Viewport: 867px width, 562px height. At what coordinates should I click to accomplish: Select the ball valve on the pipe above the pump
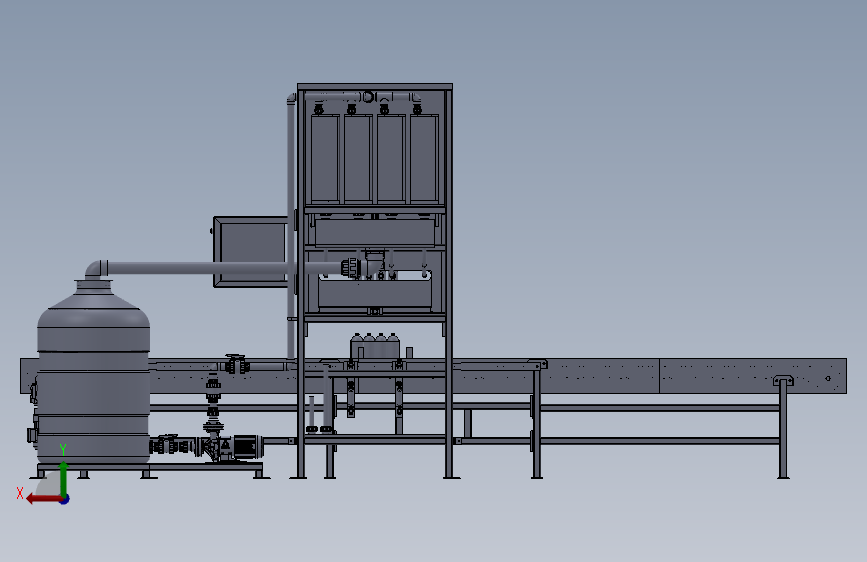(237, 365)
